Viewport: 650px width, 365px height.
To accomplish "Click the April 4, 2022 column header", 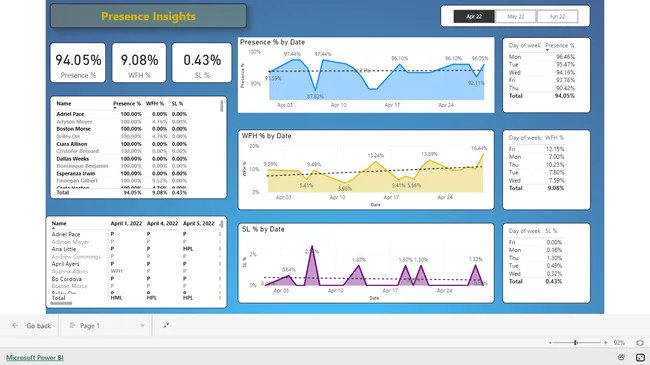I will point(162,224).
